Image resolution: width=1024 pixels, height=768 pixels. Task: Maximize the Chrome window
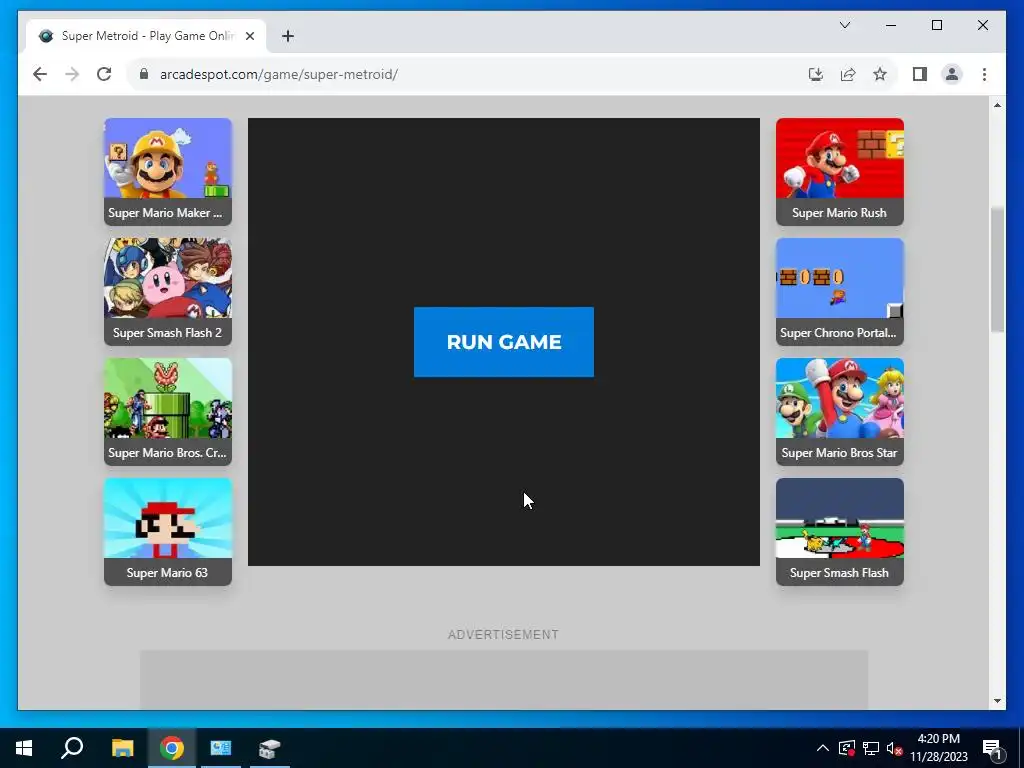[x=936, y=25]
